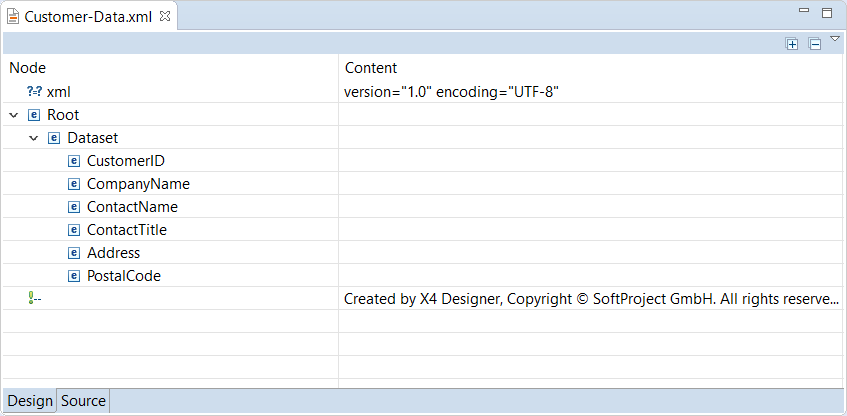The image size is (847, 416).
Task: Switch to the Source tab
Action: 83,401
